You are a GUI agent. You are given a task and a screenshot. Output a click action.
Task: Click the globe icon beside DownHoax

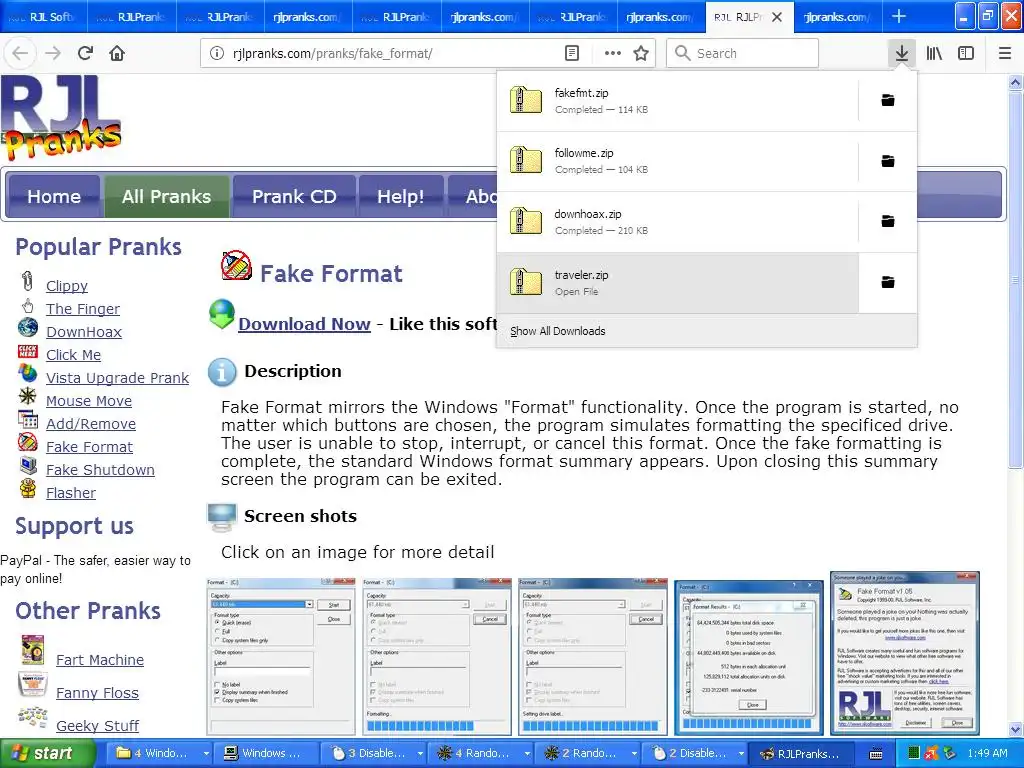click(27, 328)
